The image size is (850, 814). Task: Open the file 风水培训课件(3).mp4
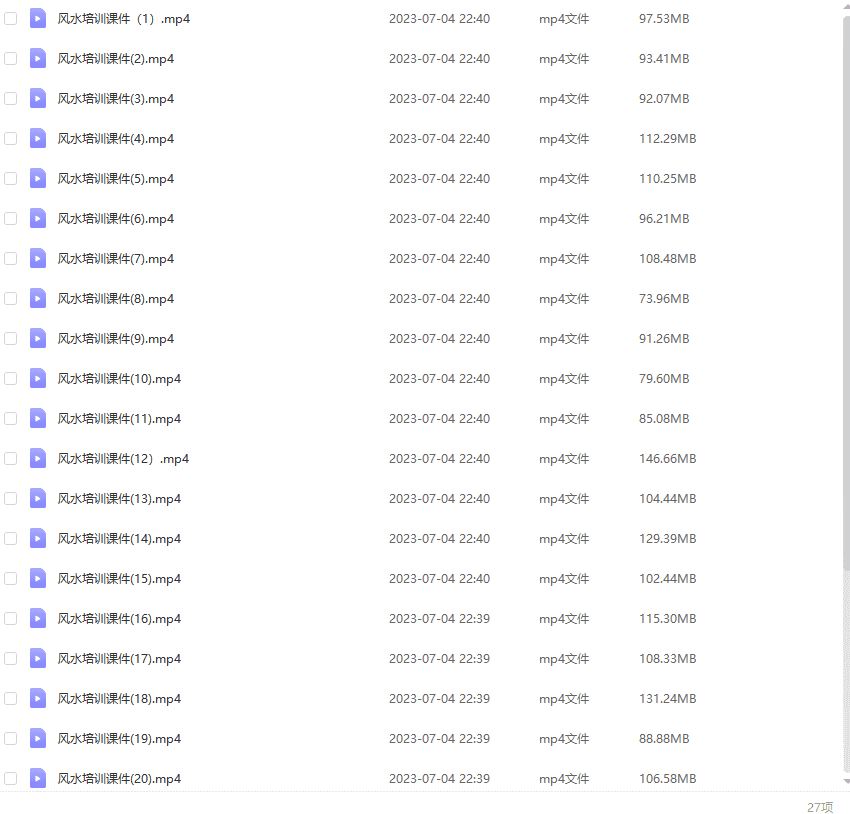116,99
